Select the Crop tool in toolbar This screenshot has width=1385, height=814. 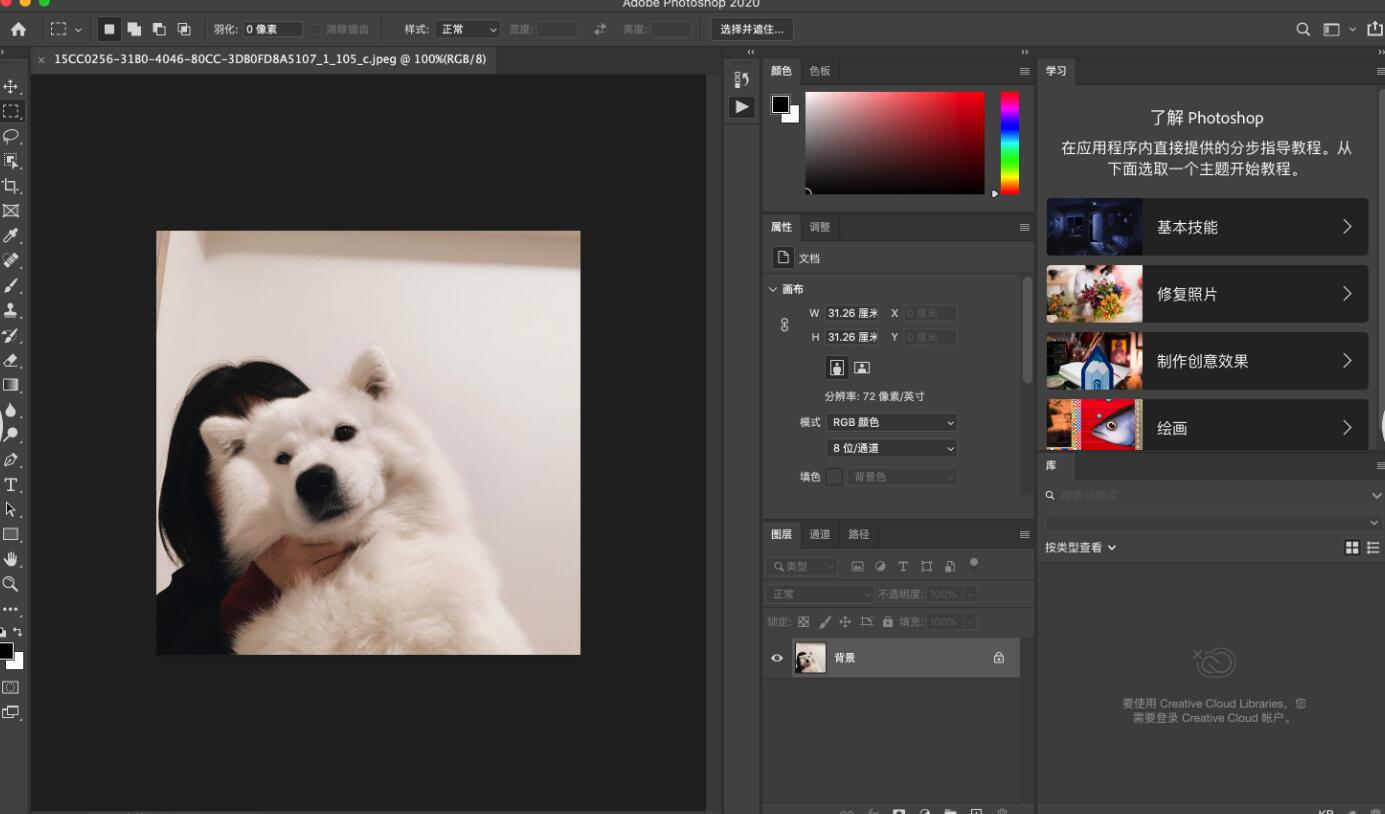coord(11,186)
